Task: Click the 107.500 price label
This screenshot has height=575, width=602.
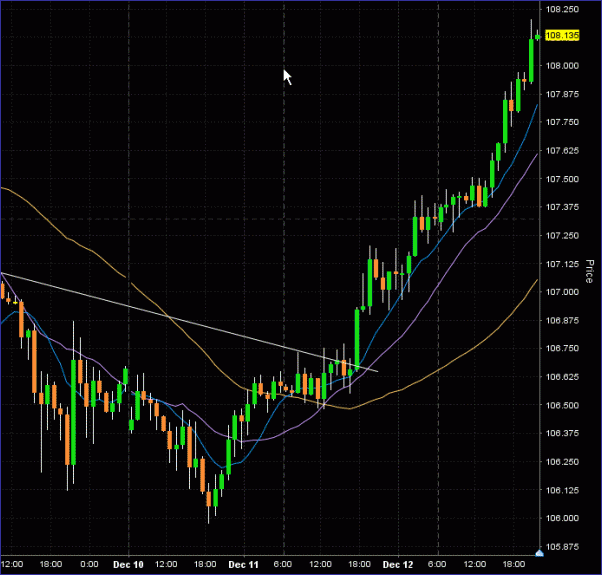Action: pyautogui.click(x=562, y=179)
